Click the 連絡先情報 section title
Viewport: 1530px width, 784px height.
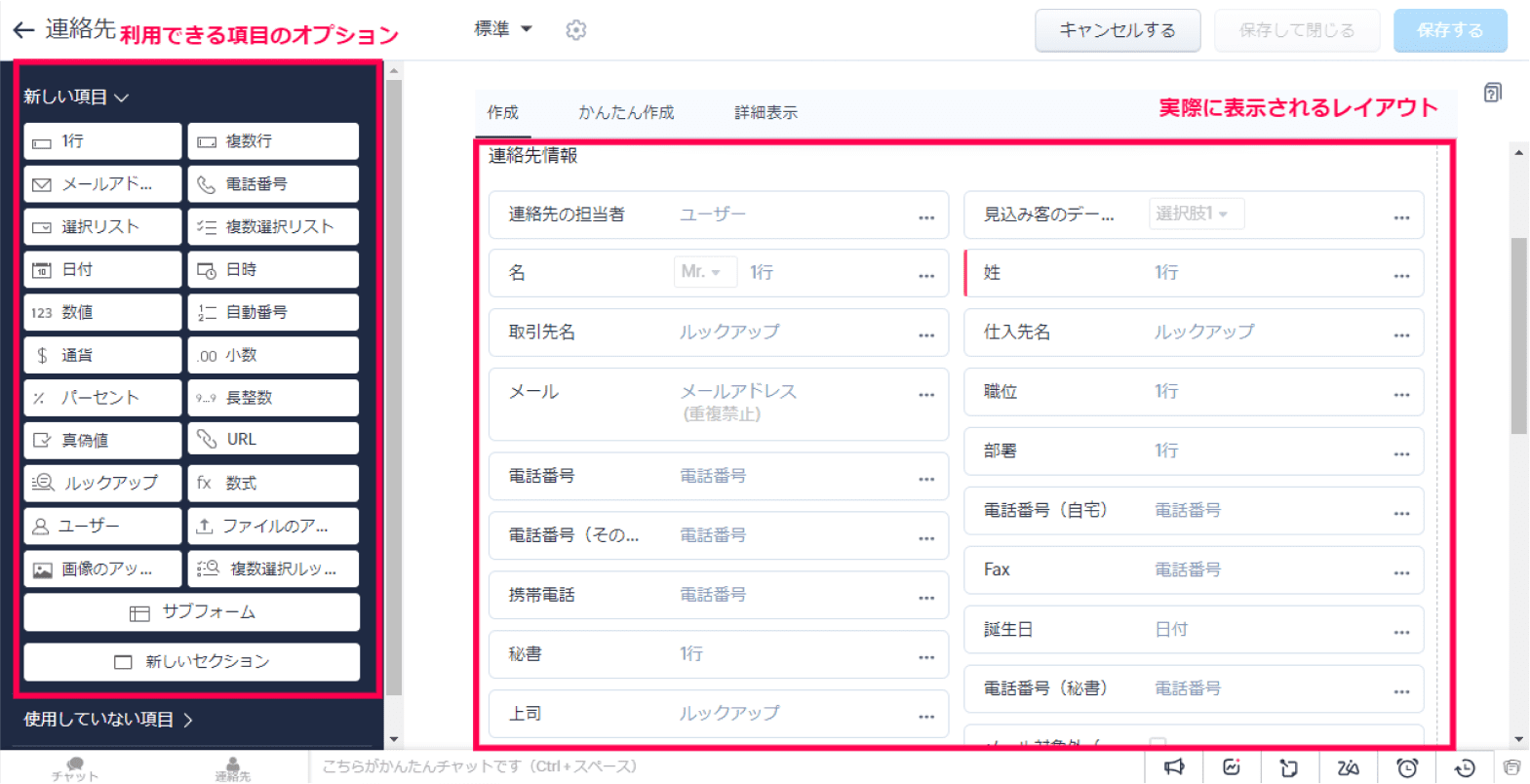(532, 156)
